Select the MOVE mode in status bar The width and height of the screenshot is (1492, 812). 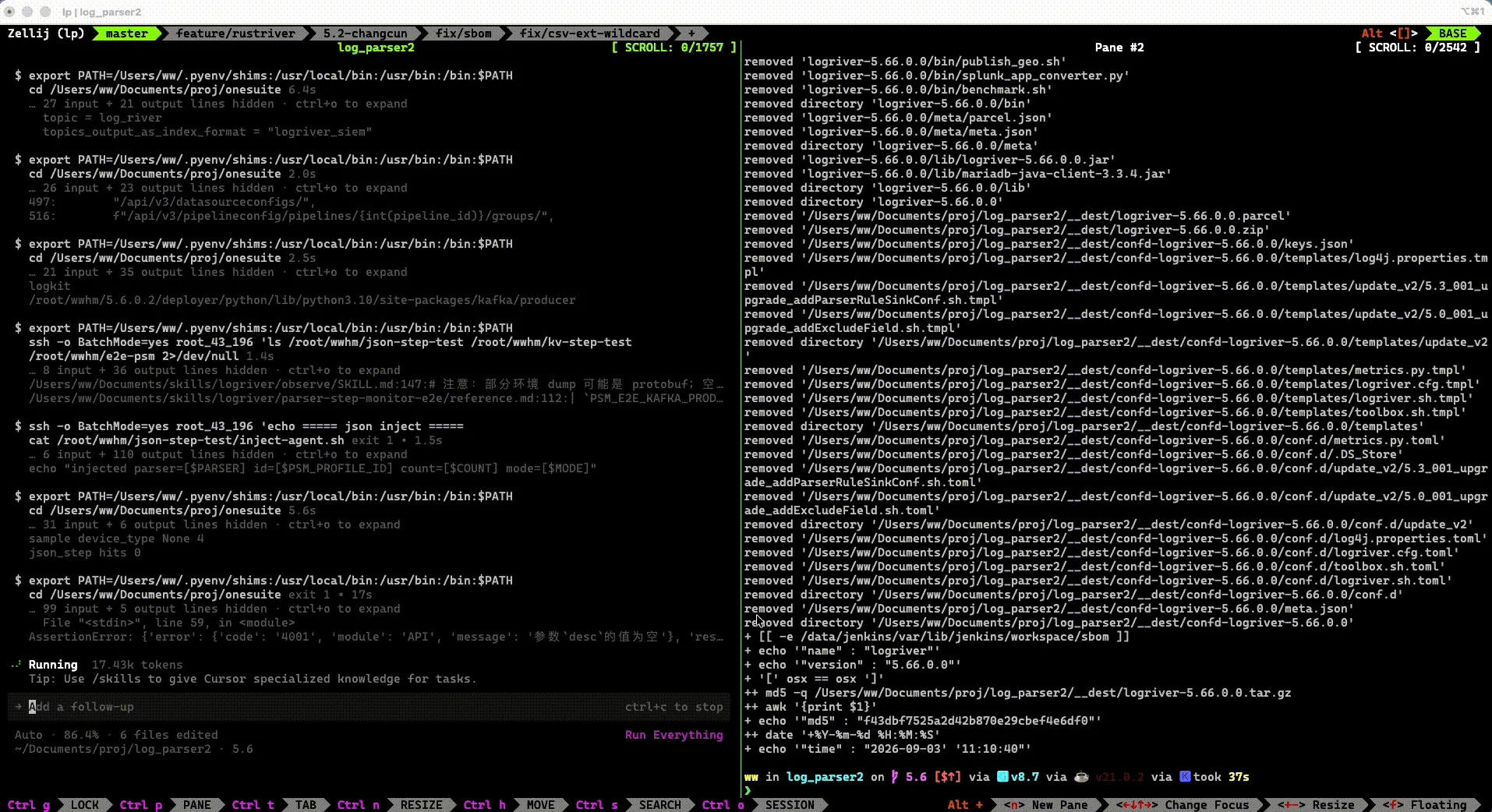tap(540, 805)
